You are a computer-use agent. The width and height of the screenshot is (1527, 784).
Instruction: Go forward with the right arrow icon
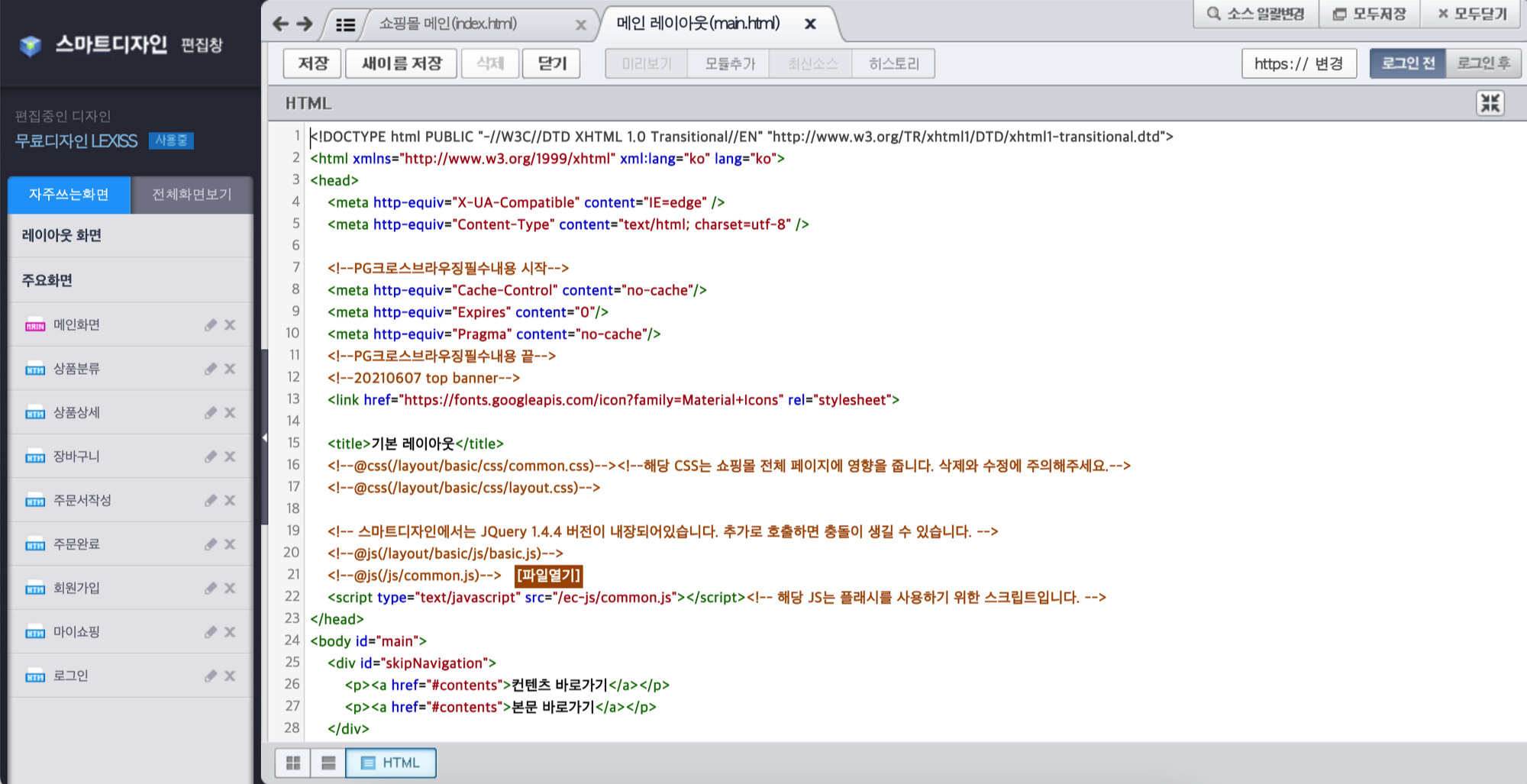(305, 24)
